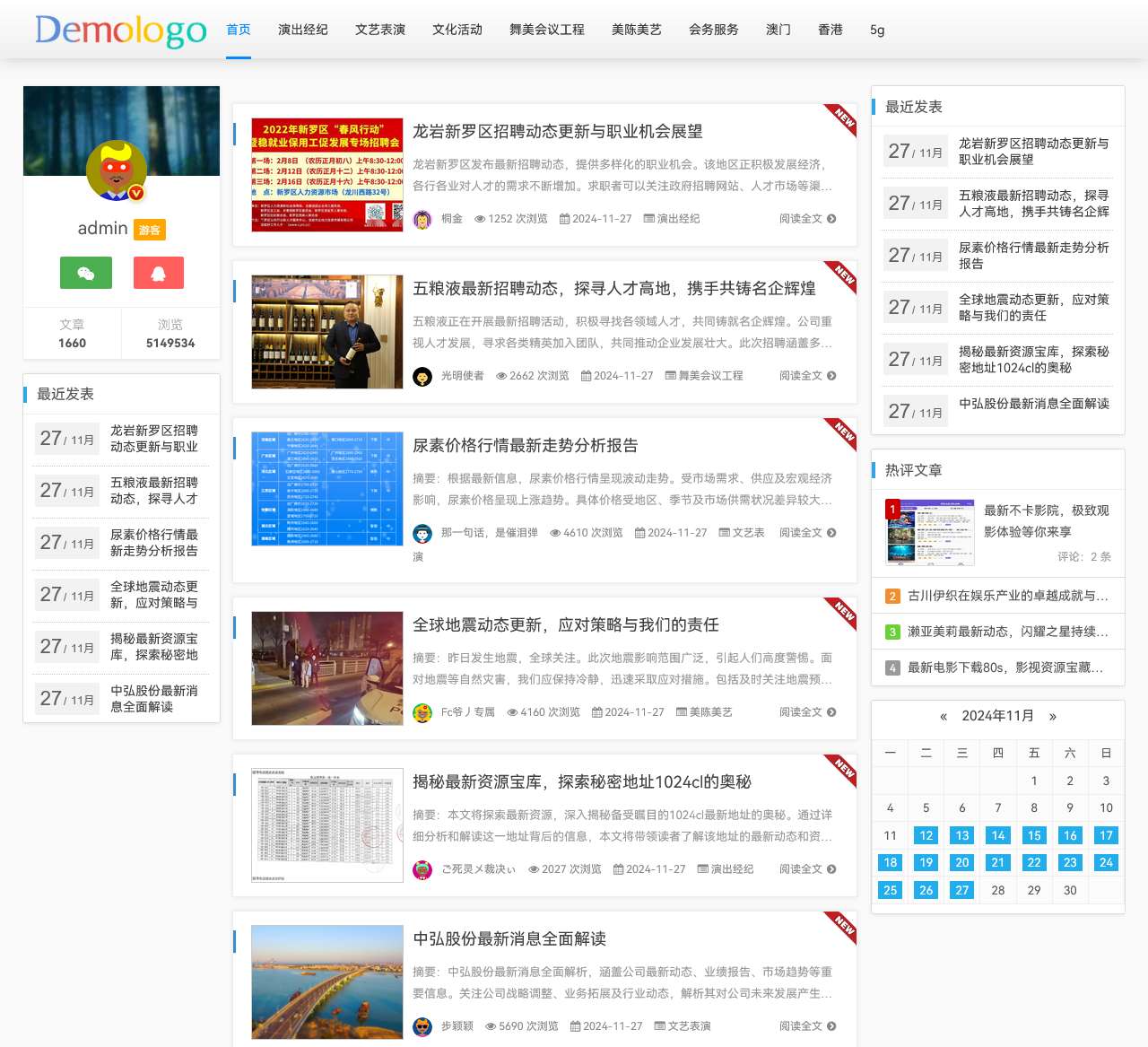Open thumbnail of 尿素价格行情 article
The height and width of the screenshot is (1047, 1148).
point(327,489)
